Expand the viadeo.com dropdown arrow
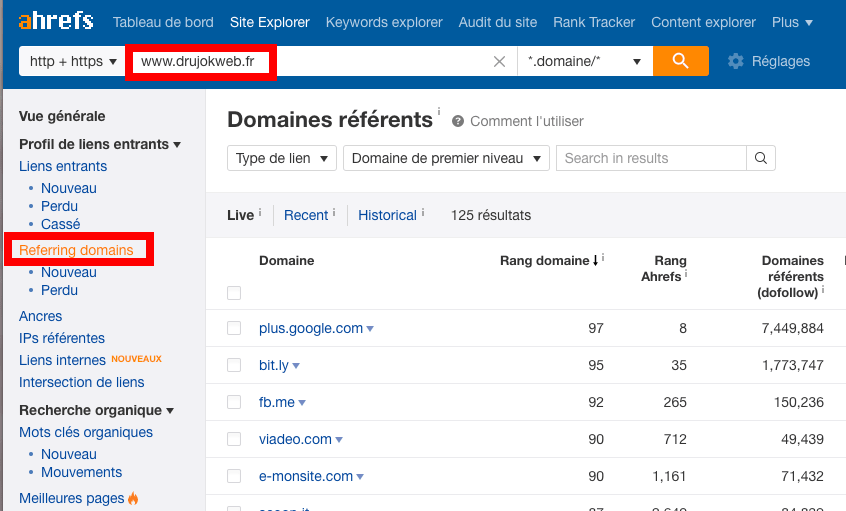The width and height of the screenshot is (846, 511). click(339, 440)
